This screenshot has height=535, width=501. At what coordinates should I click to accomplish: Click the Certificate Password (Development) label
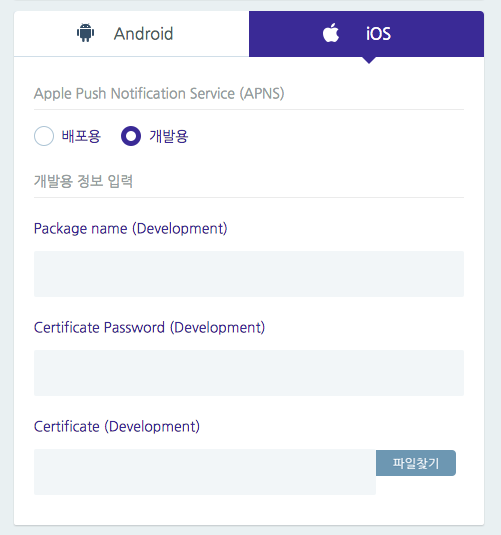pos(149,328)
